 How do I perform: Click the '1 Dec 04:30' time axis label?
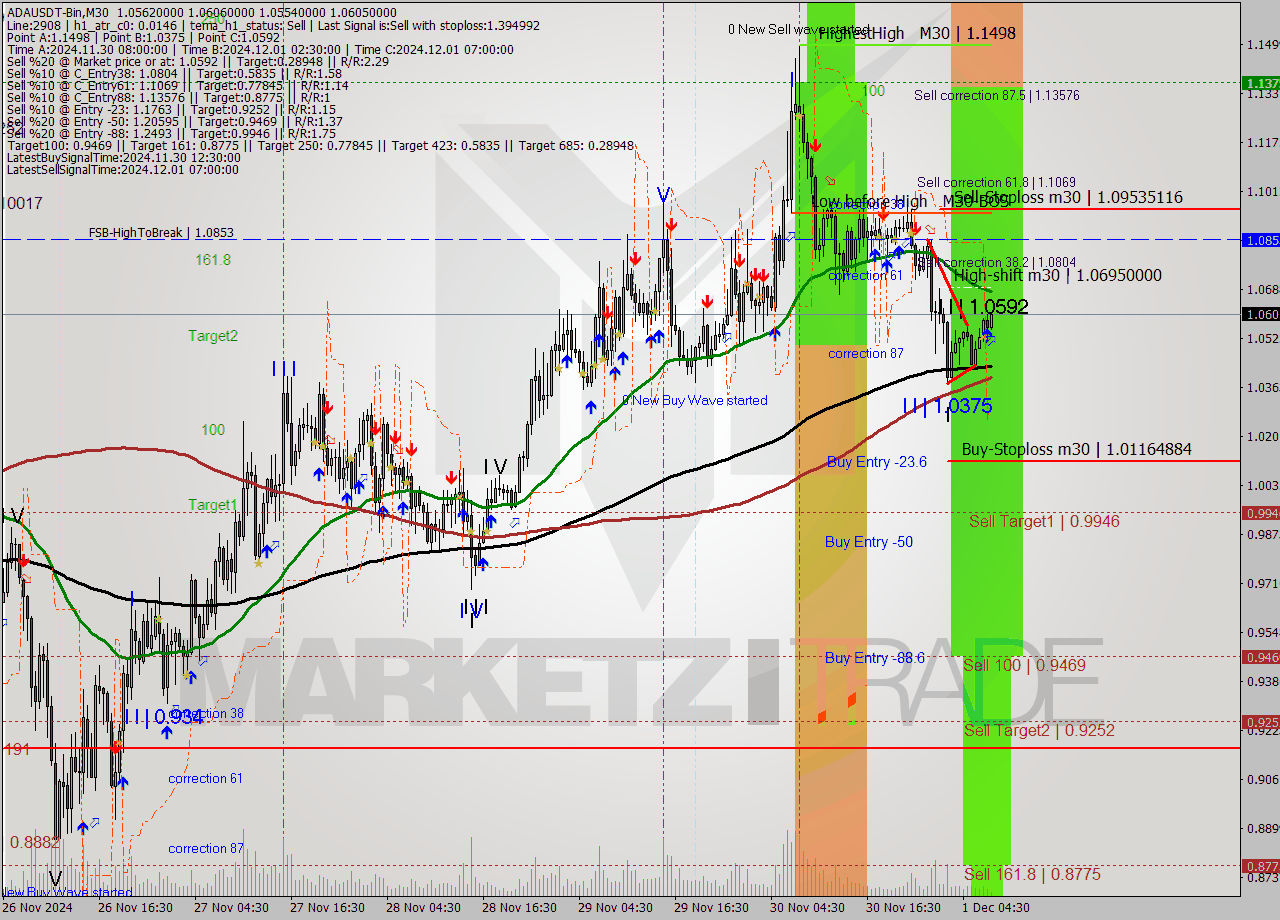point(996,908)
